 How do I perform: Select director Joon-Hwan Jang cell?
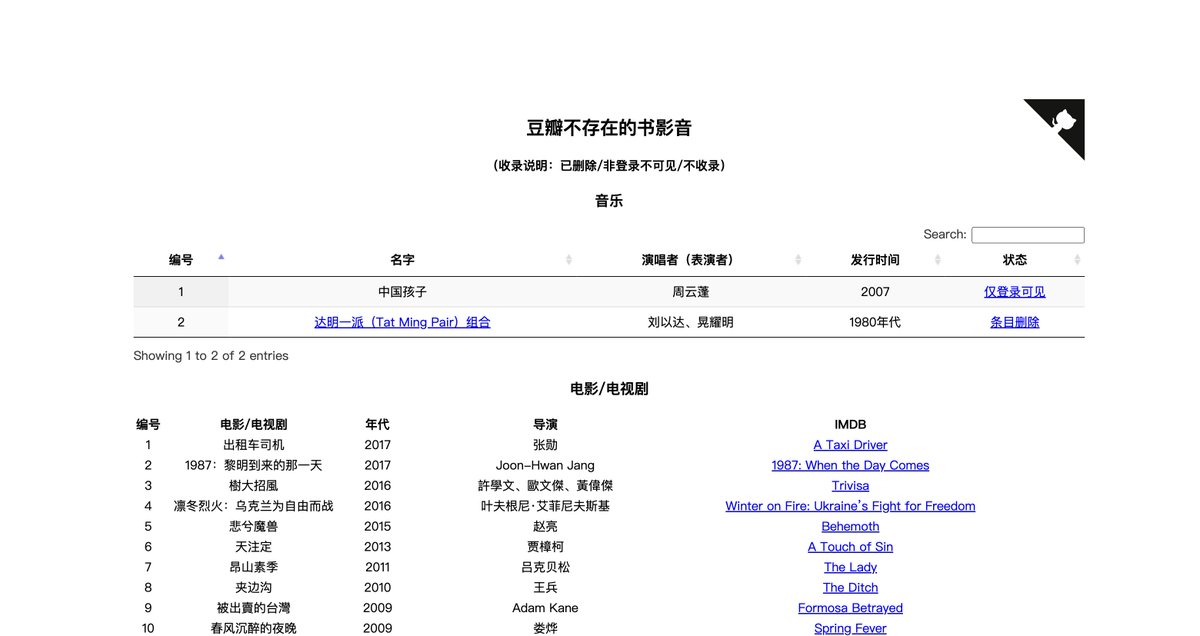tap(545, 465)
